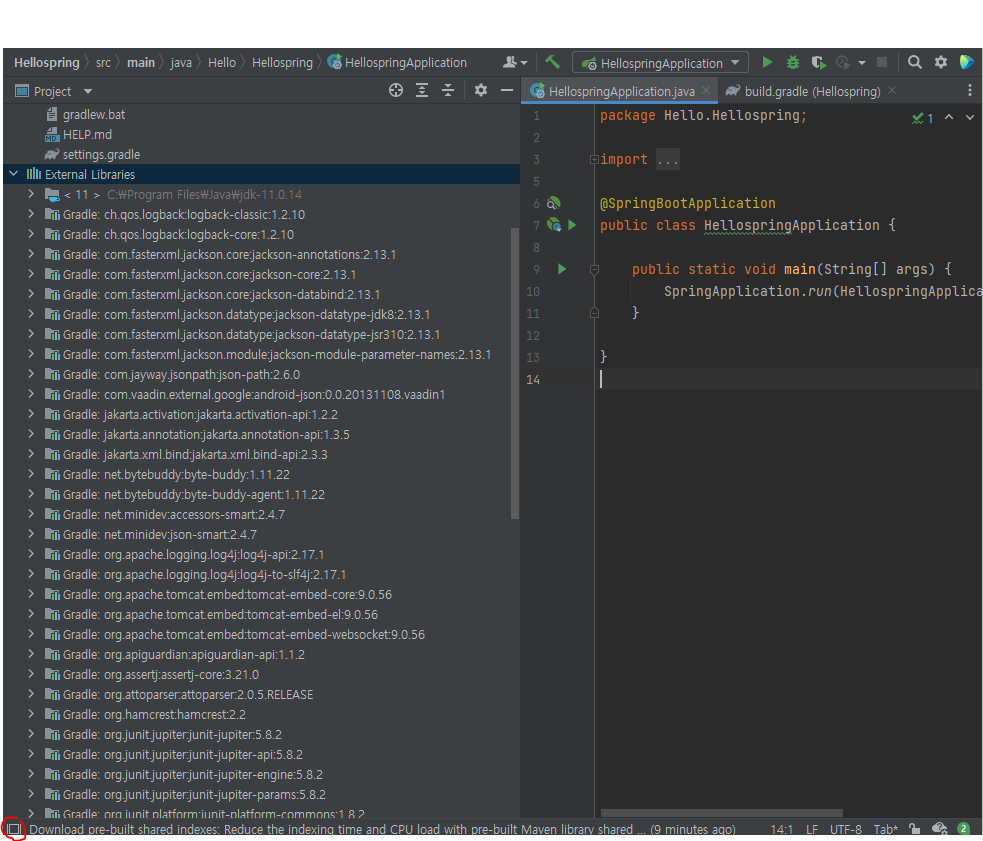983x841 pixels.
Task: Expand the JDK 11 library node
Action: [x=31, y=194]
